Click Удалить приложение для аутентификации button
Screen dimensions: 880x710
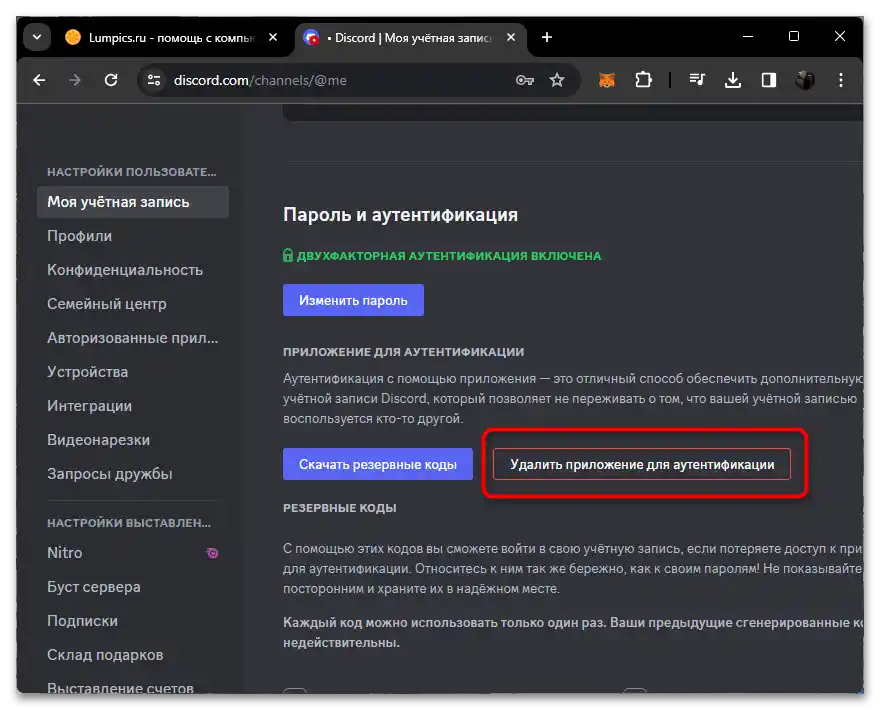[x=642, y=464]
